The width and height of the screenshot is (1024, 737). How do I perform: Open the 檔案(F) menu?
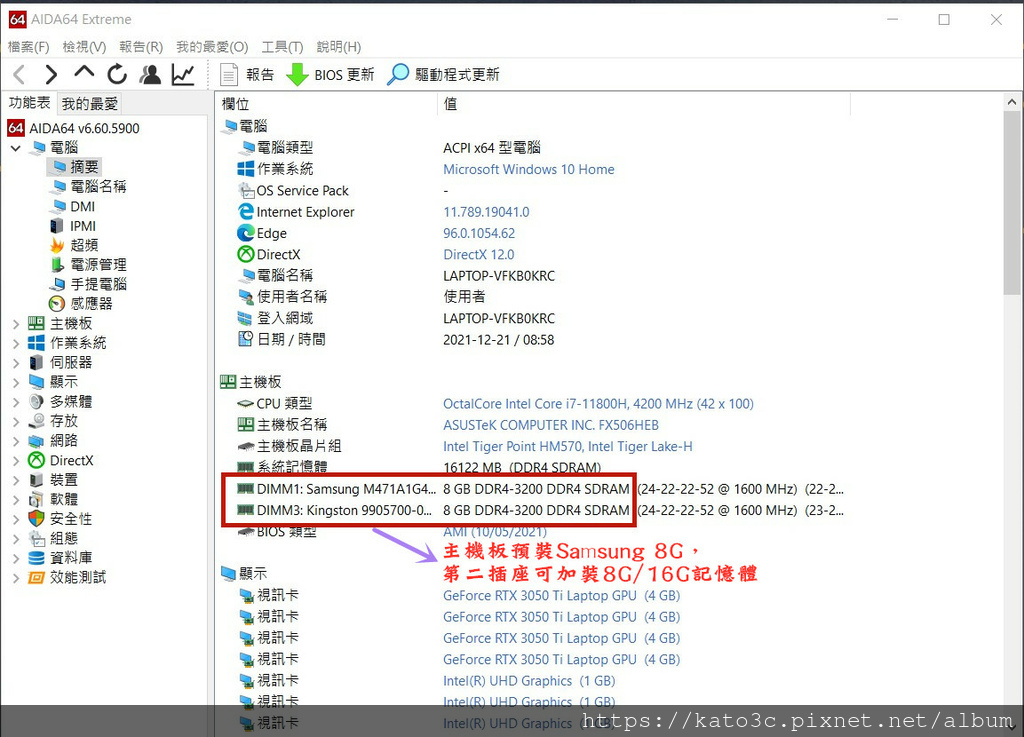coord(28,47)
